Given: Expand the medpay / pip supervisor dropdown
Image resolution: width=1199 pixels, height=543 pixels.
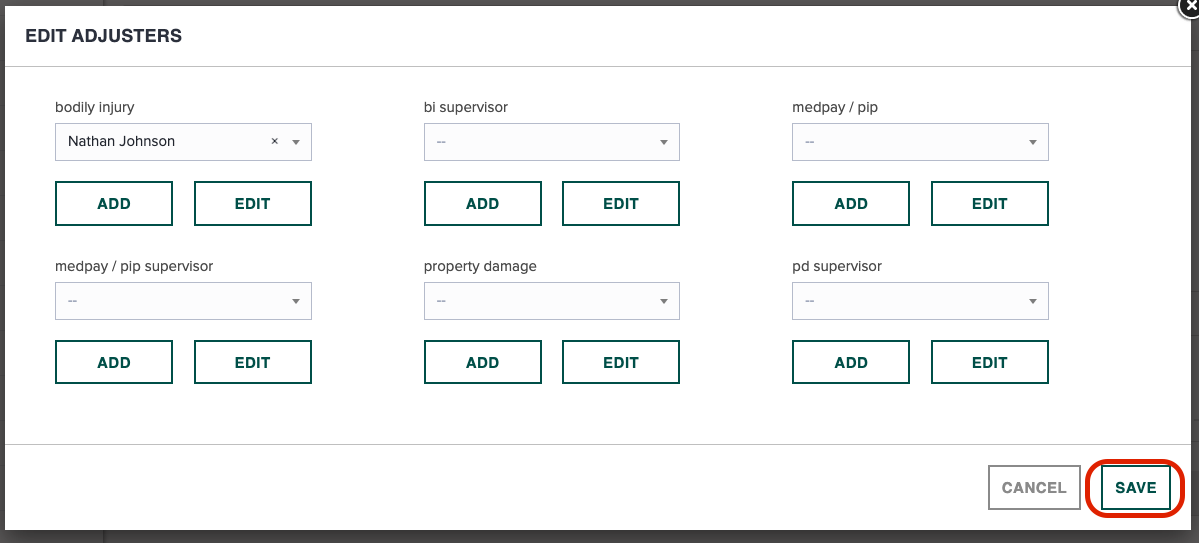Looking at the screenshot, I should coord(183,301).
